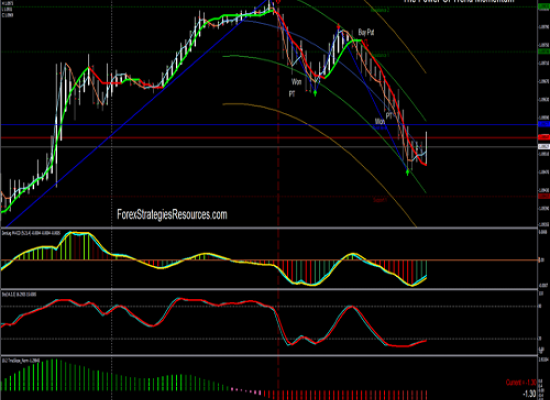Click the red Support 1 dotted line label
Image resolution: width=550 pixels, height=400 pixels.
(380, 200)
